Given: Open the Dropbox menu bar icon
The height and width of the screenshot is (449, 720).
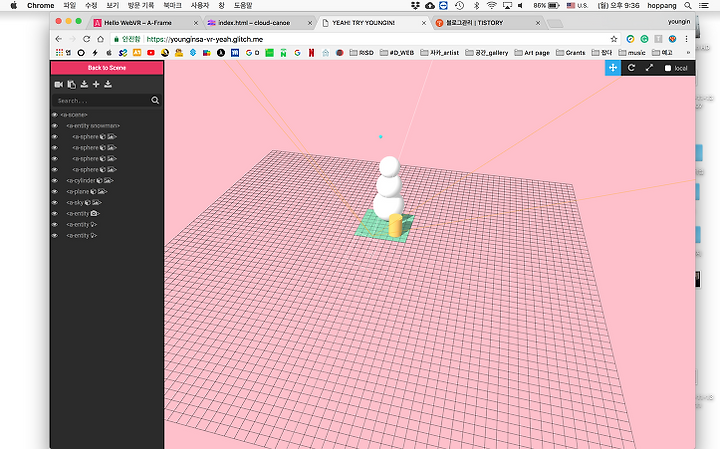Looking at the screenshot, I should pos(416,6).
